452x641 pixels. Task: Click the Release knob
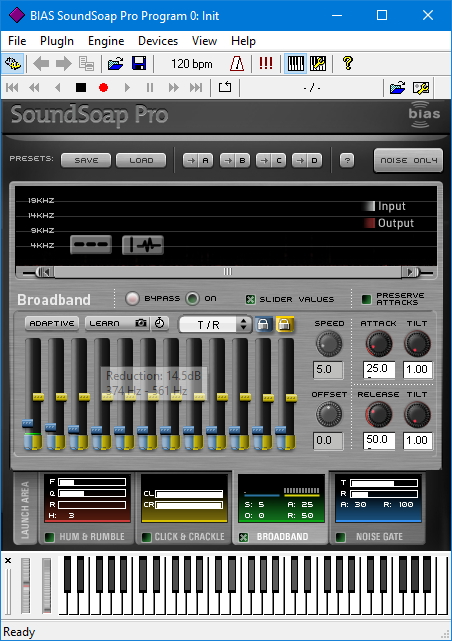click(379, 414)
